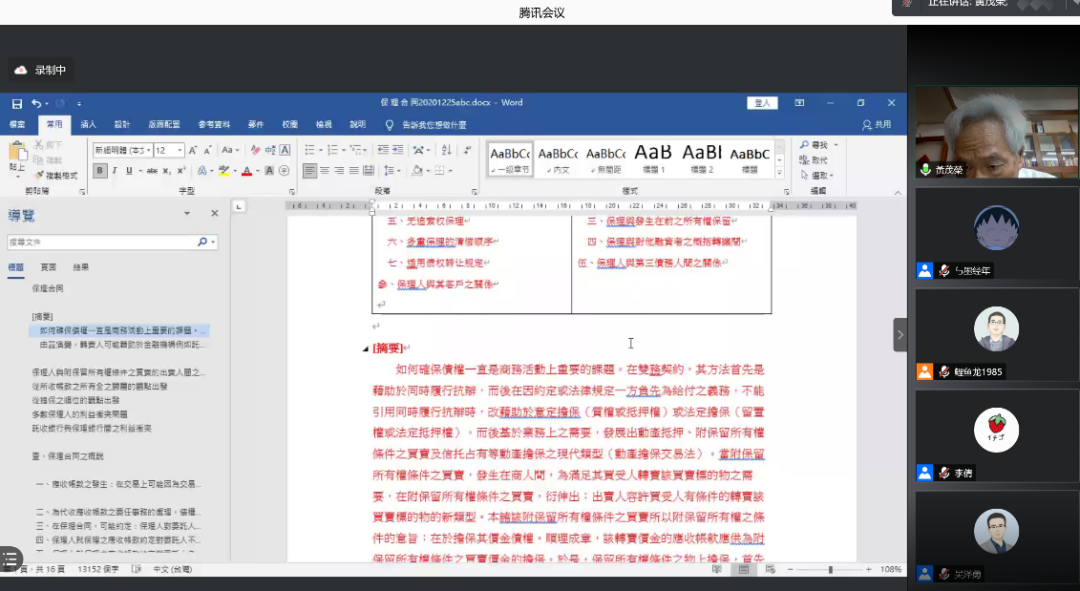Click the 共用 share button
This screenshot has width=1080, height=591.
877,125
